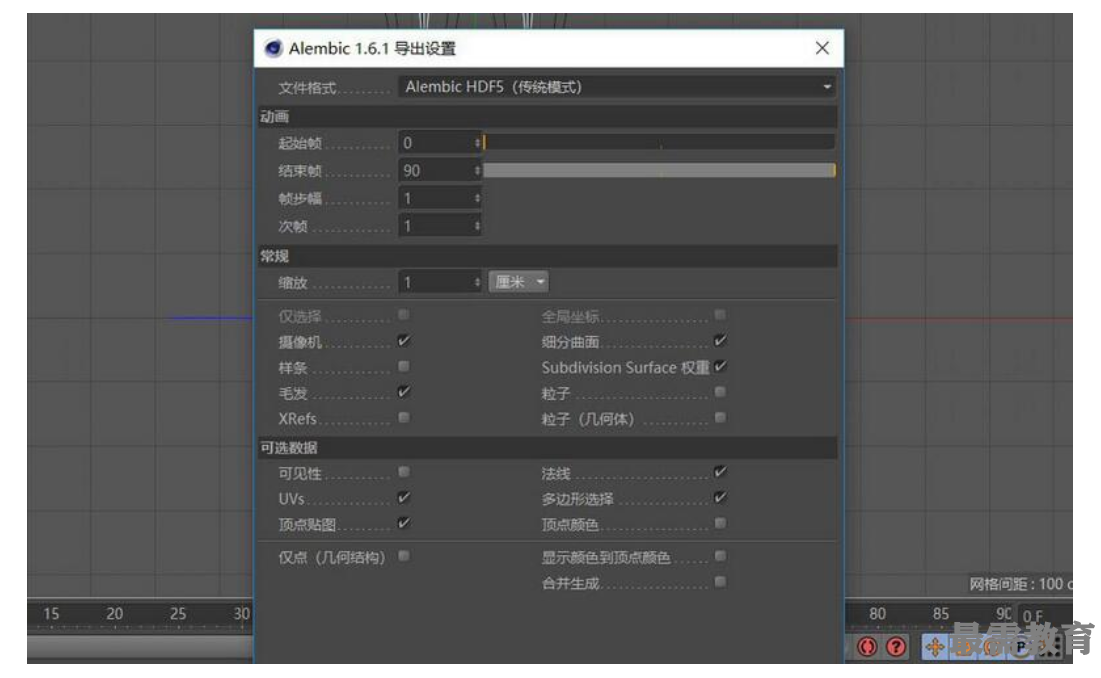Viewport: 1101px width, 678px height.
Task: Click the red question-mark keyframe selection icon
Action: pos(896,646)
